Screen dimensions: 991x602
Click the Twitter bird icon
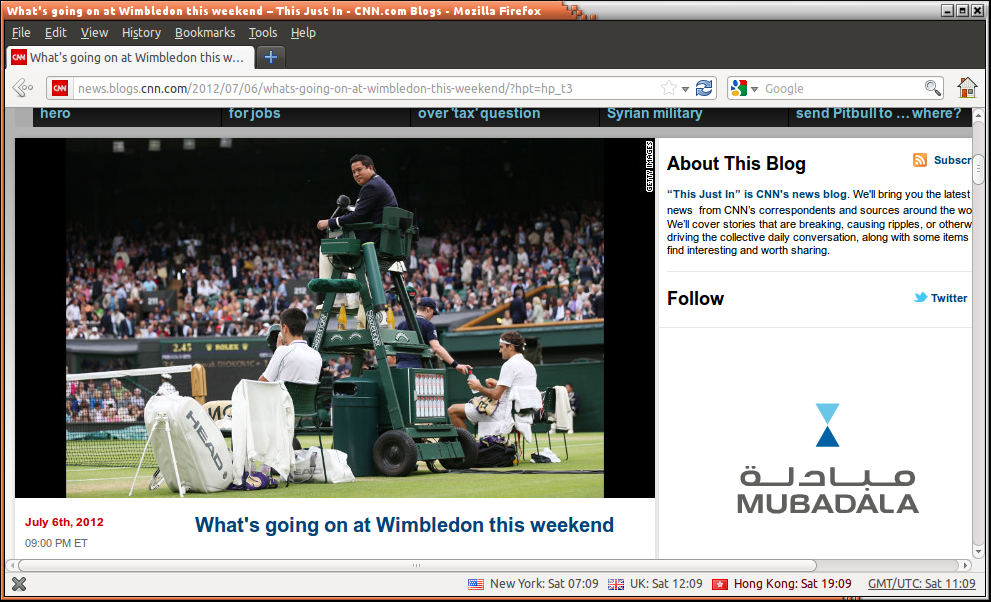coord(921,298)
